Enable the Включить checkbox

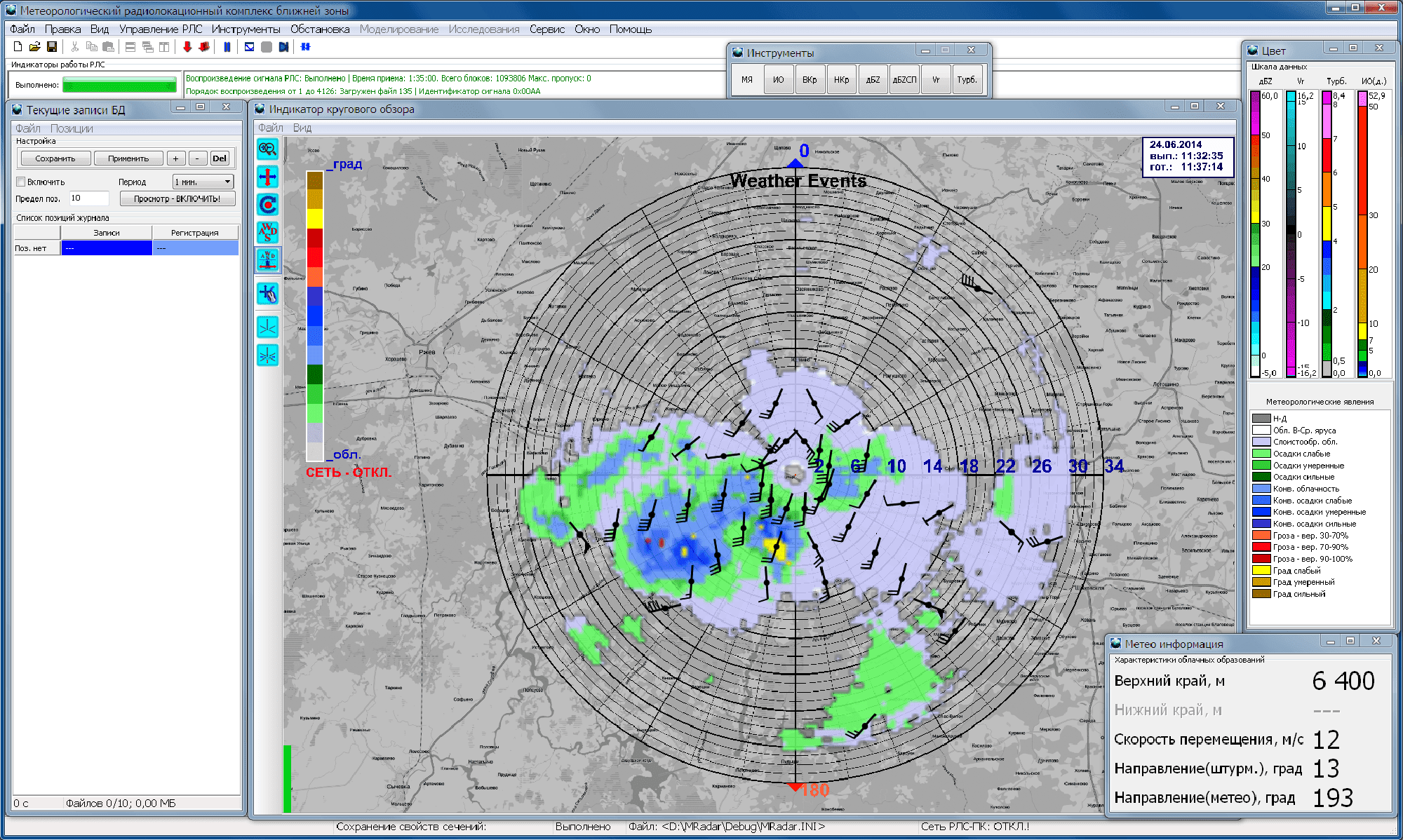tap(21, 182)
